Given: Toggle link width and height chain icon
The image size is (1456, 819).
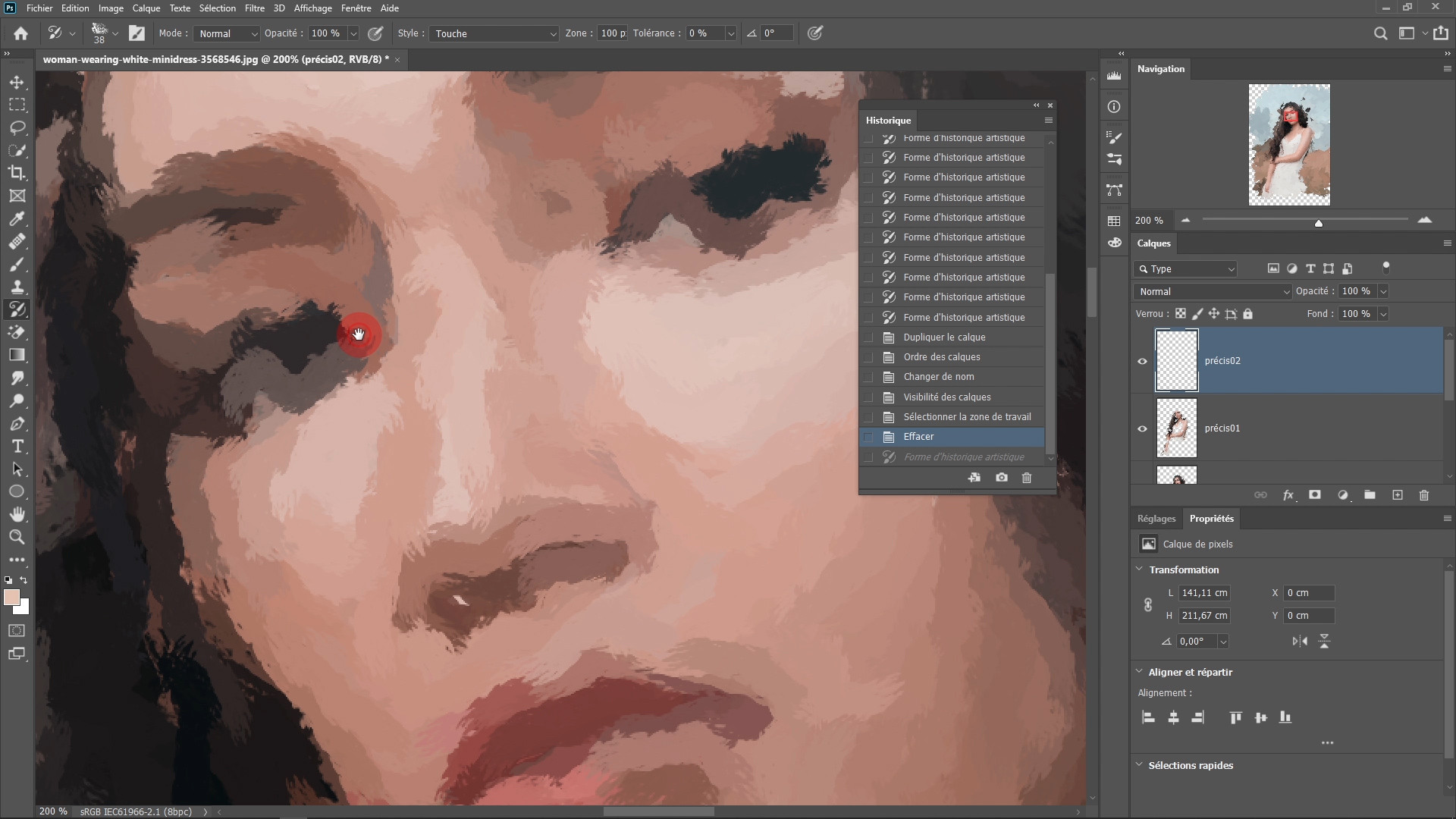Looking at the screenshot, I should [1147, 604].
